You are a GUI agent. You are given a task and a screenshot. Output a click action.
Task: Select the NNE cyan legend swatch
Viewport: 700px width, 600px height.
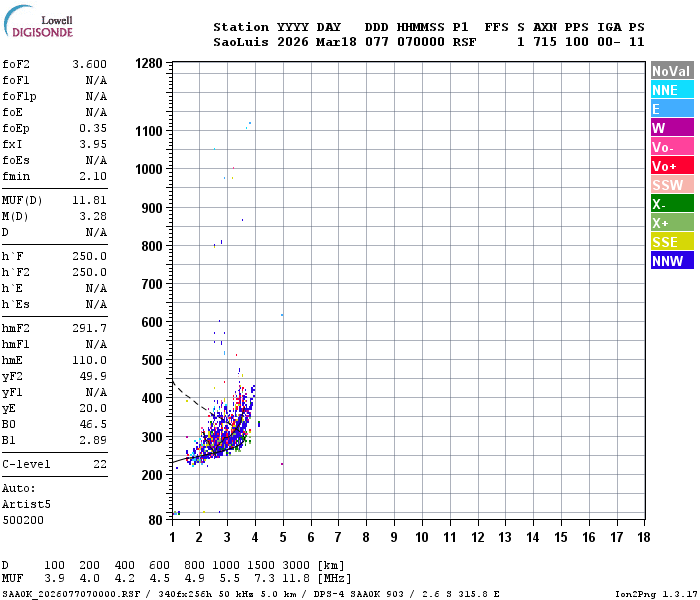[x=672, y=90]
